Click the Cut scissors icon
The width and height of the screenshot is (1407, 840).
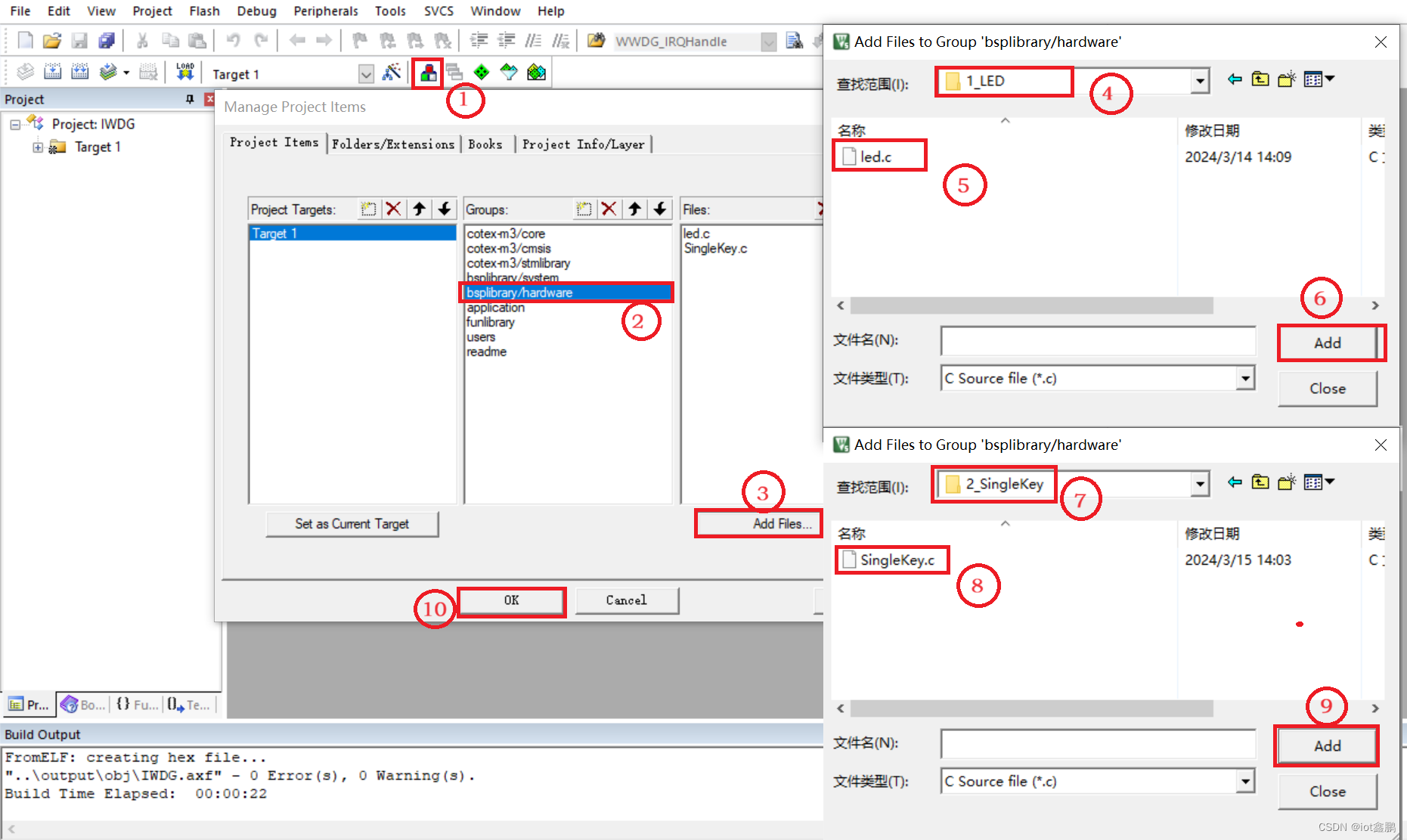click(x=142, y=41)
